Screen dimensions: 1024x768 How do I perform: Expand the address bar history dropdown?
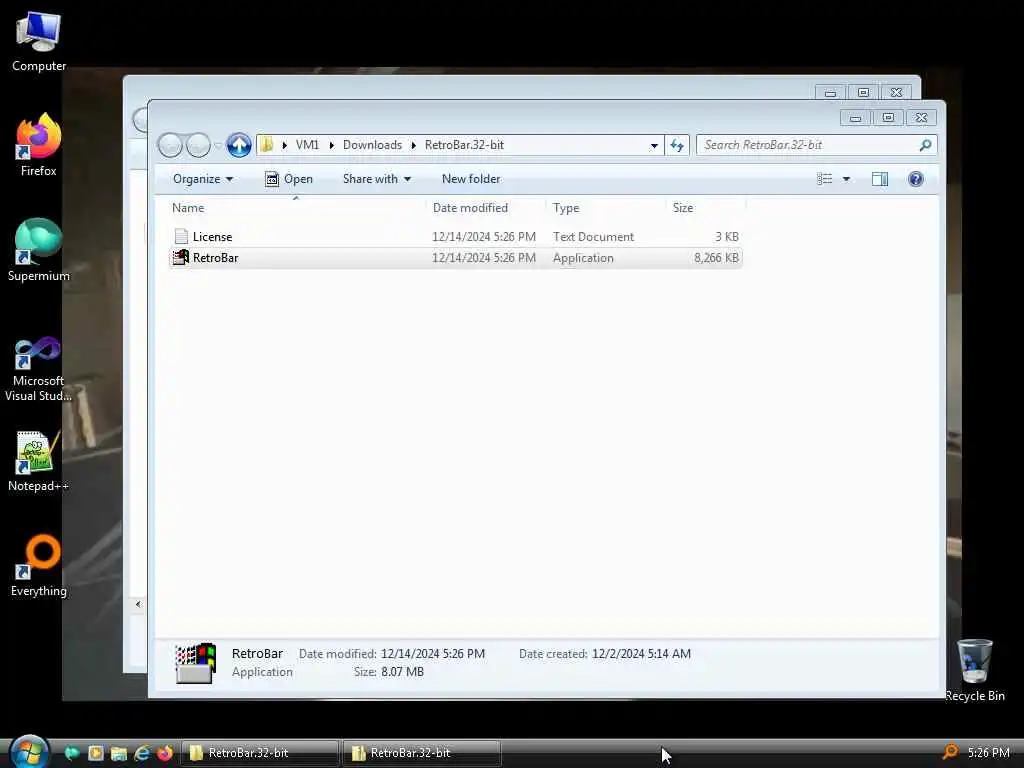tap(654, 146)
